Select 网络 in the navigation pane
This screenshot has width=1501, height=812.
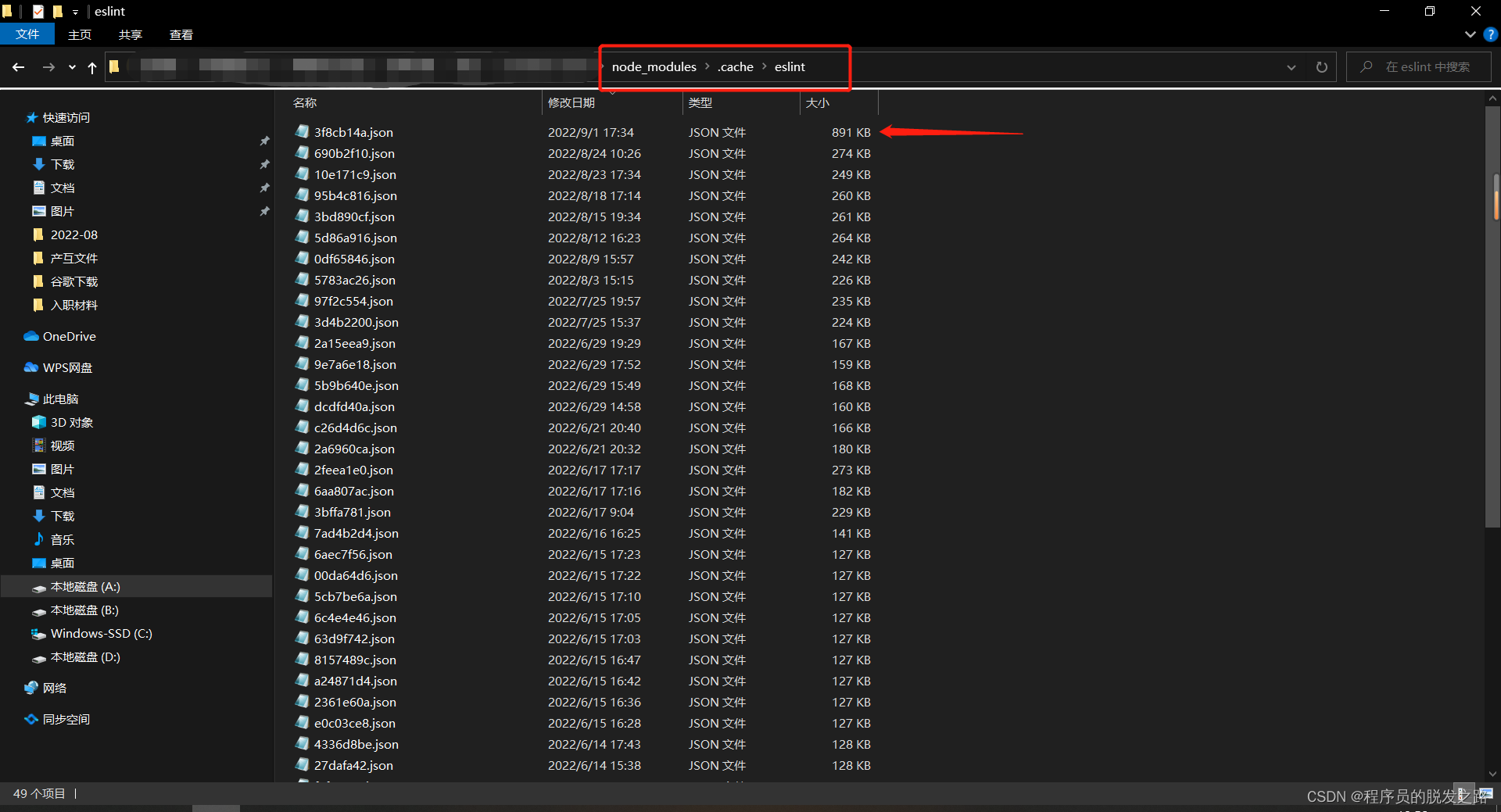(x=55, y=689)
